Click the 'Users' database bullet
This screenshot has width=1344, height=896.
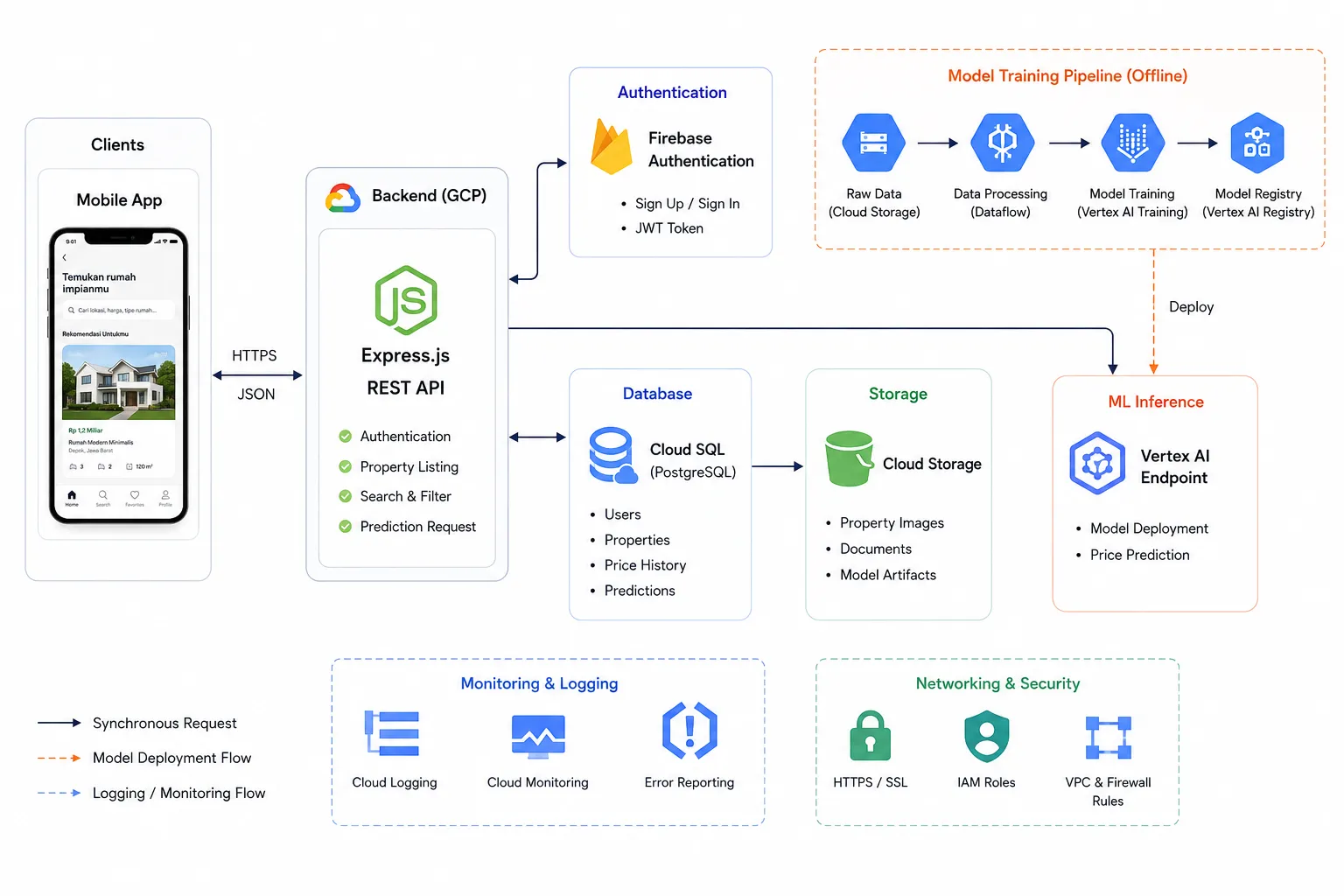tap(622, 514)
